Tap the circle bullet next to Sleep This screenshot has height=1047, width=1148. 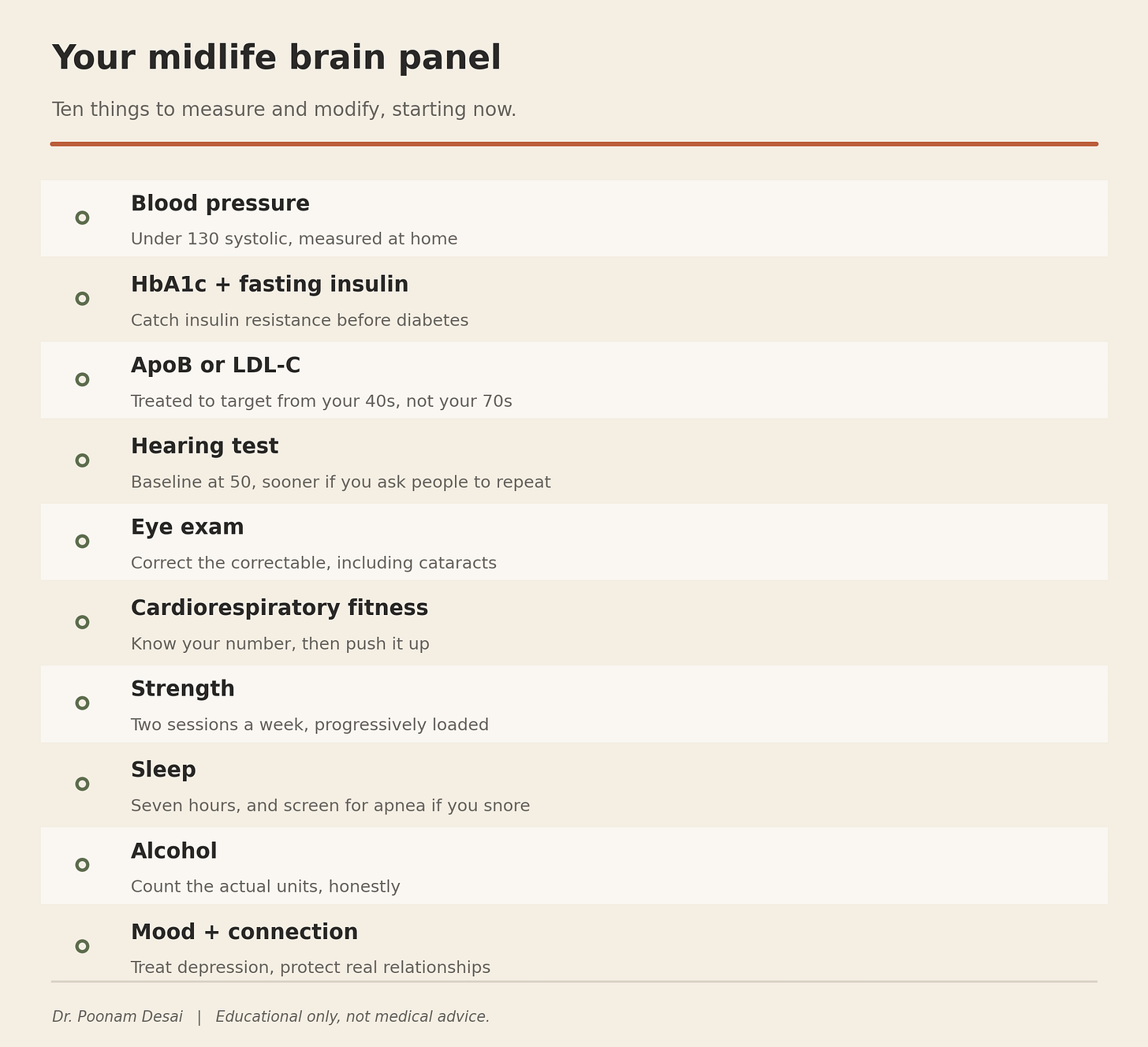82,784
